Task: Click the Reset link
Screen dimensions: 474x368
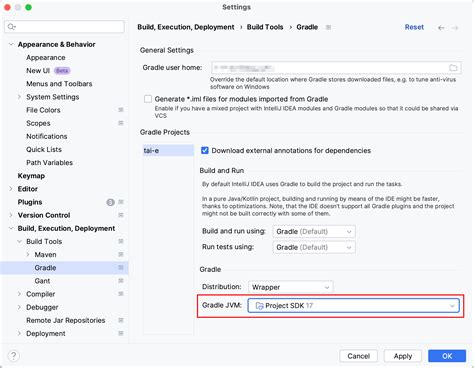Action: tap(414, 27)
